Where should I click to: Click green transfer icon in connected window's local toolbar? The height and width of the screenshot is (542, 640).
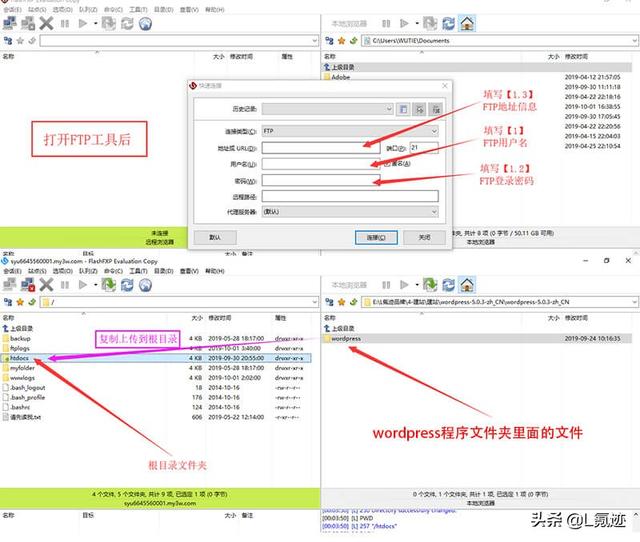430,284
